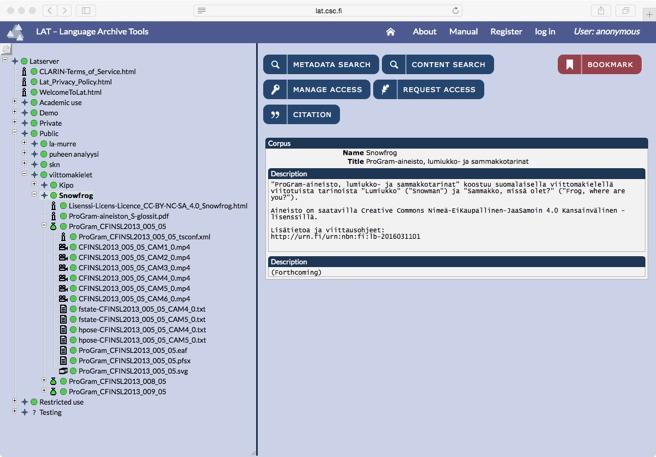Click the Request Access icon

tap(385, 90)
